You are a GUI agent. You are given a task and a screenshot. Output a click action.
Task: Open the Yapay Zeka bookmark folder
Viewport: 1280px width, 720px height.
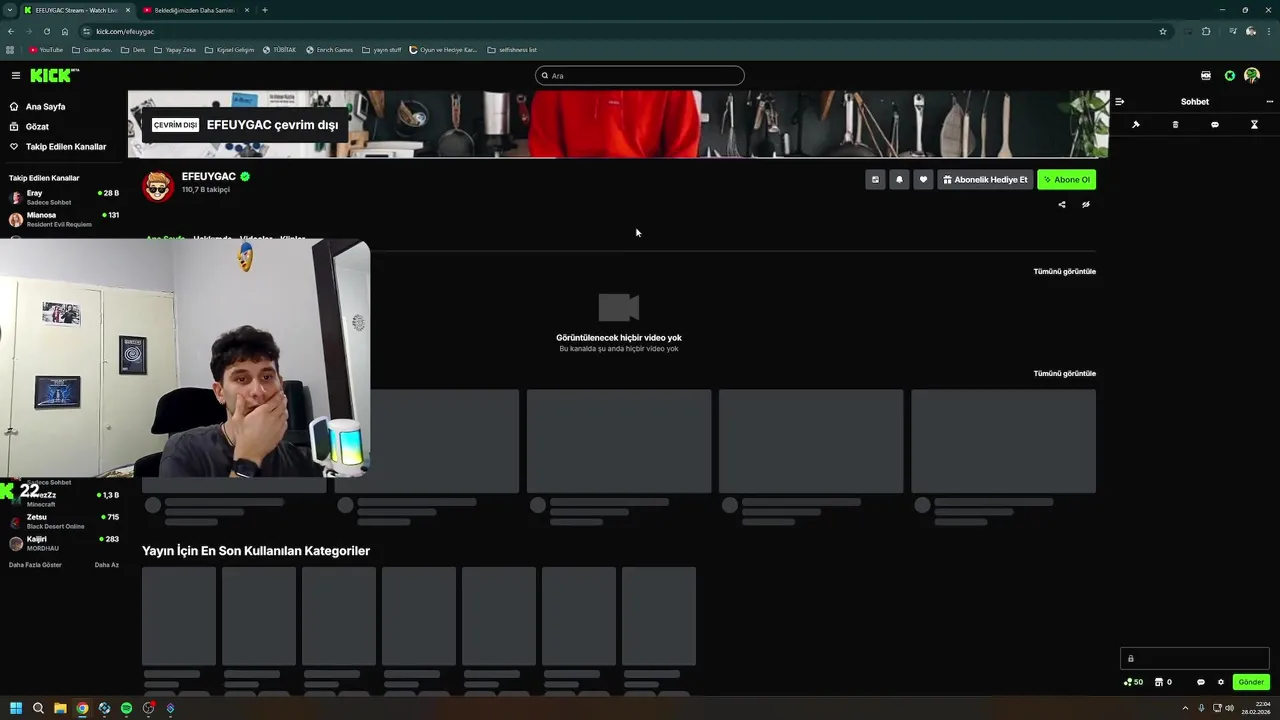coord(175,49)
